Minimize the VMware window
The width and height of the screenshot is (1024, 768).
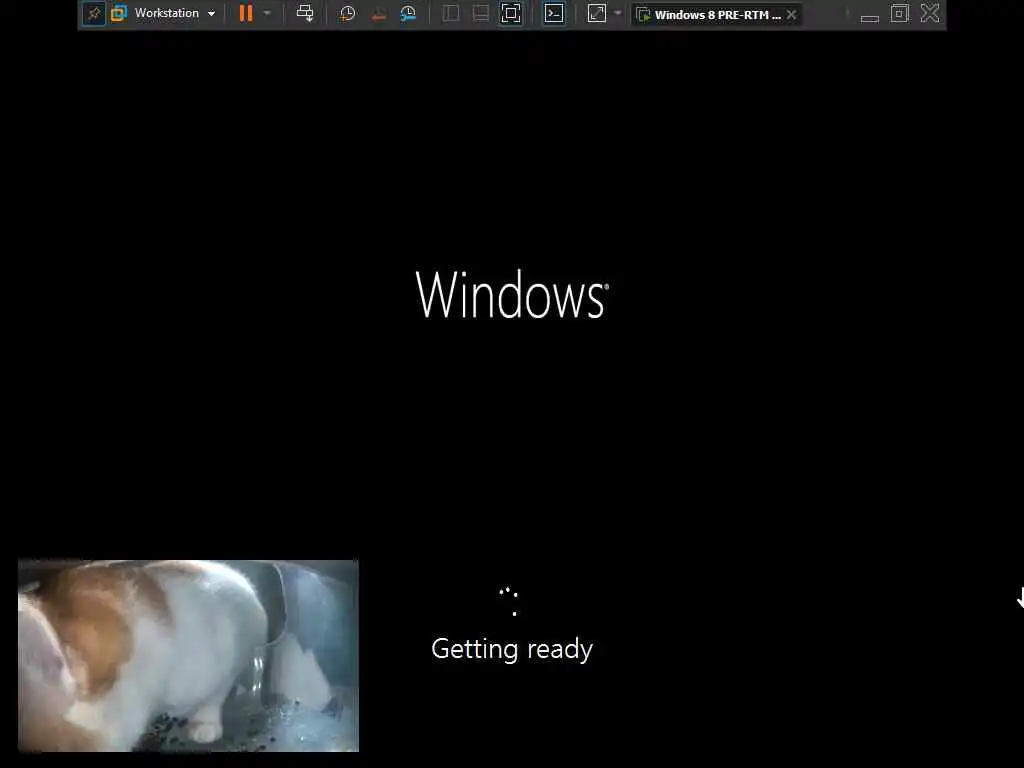[x=870, y=18]
